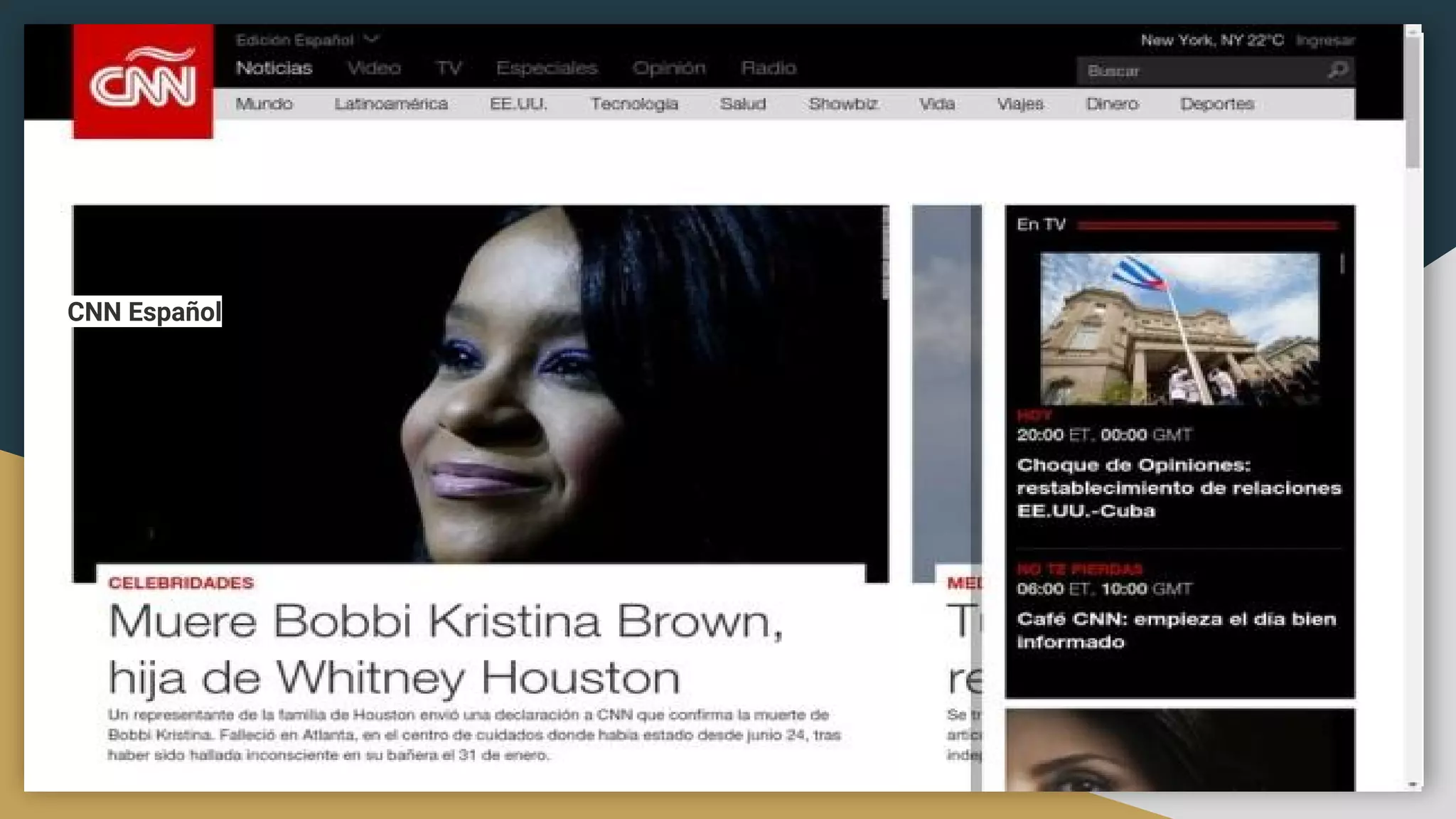Image resolution: width=1456 pixels, height=819 pixels.
Task: Click the Cuban flag embassy thumbnail
Action: click(x=1179, y=328)
